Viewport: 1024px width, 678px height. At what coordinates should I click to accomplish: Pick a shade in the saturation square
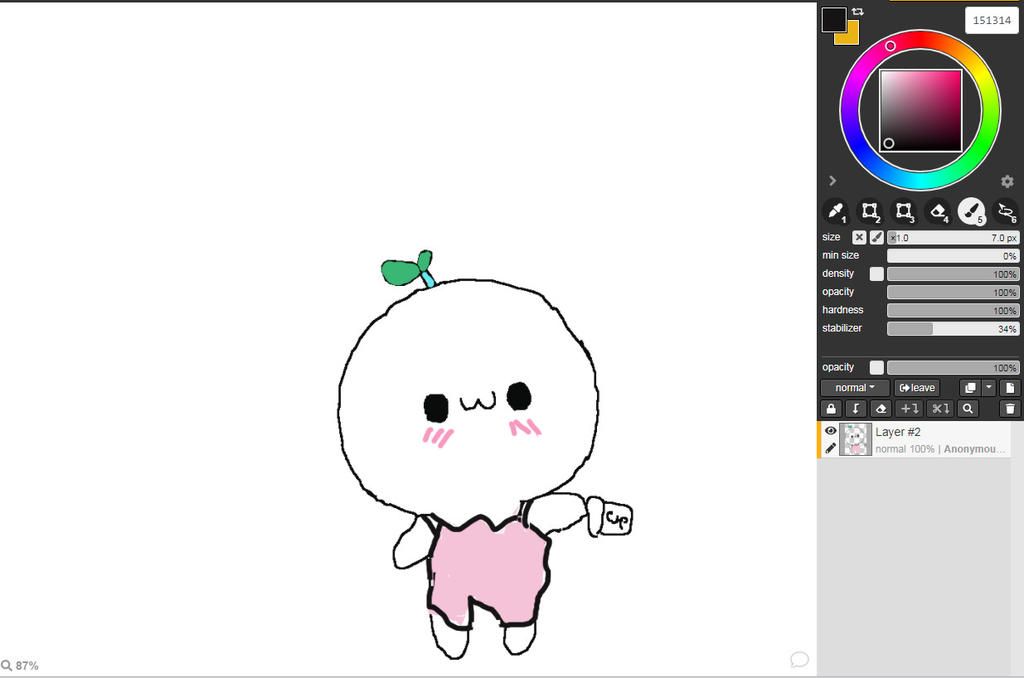[x=921, y=110]
